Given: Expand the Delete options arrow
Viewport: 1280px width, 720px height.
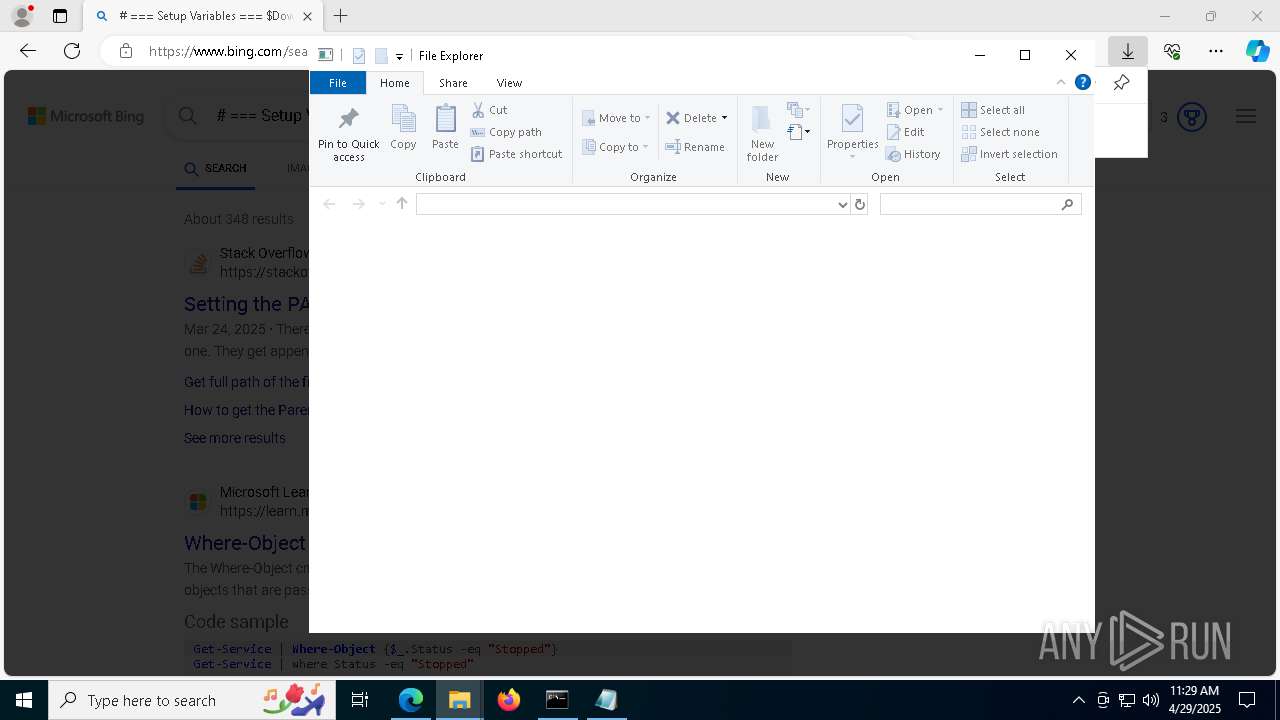Looking at the screenshot, I should (724, 118).
